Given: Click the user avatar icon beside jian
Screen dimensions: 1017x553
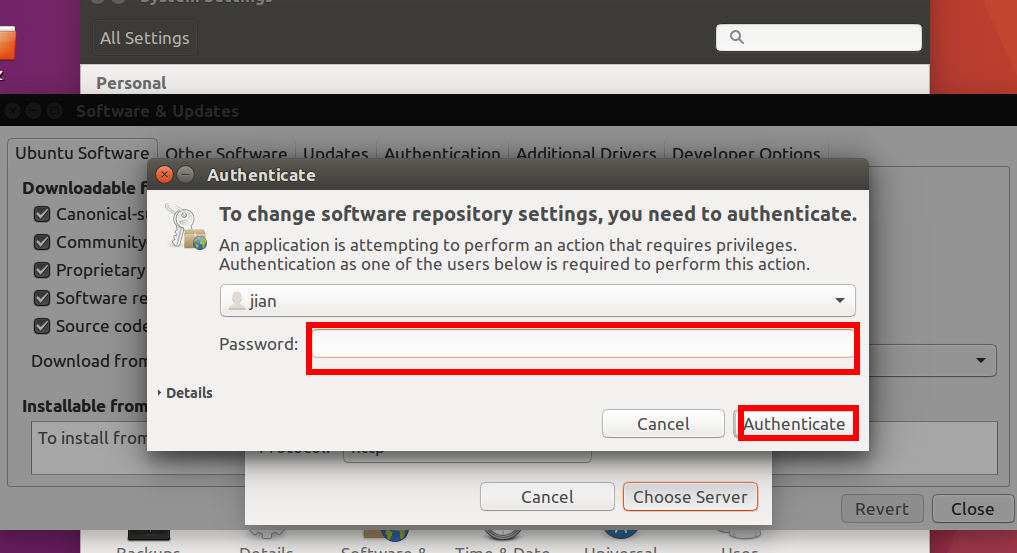Looking at the screenshot, I should pos(237,301).
